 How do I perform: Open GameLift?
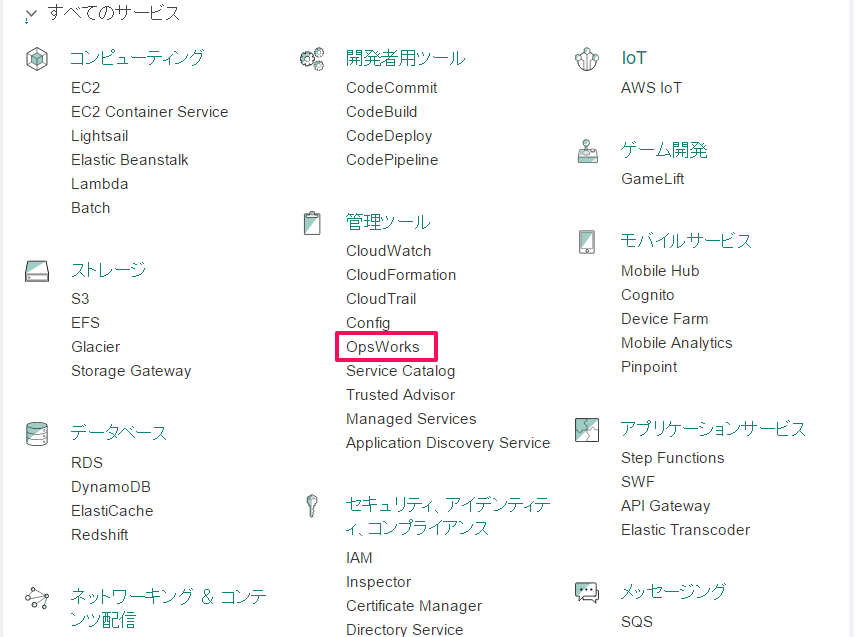(x=653, y=179)
